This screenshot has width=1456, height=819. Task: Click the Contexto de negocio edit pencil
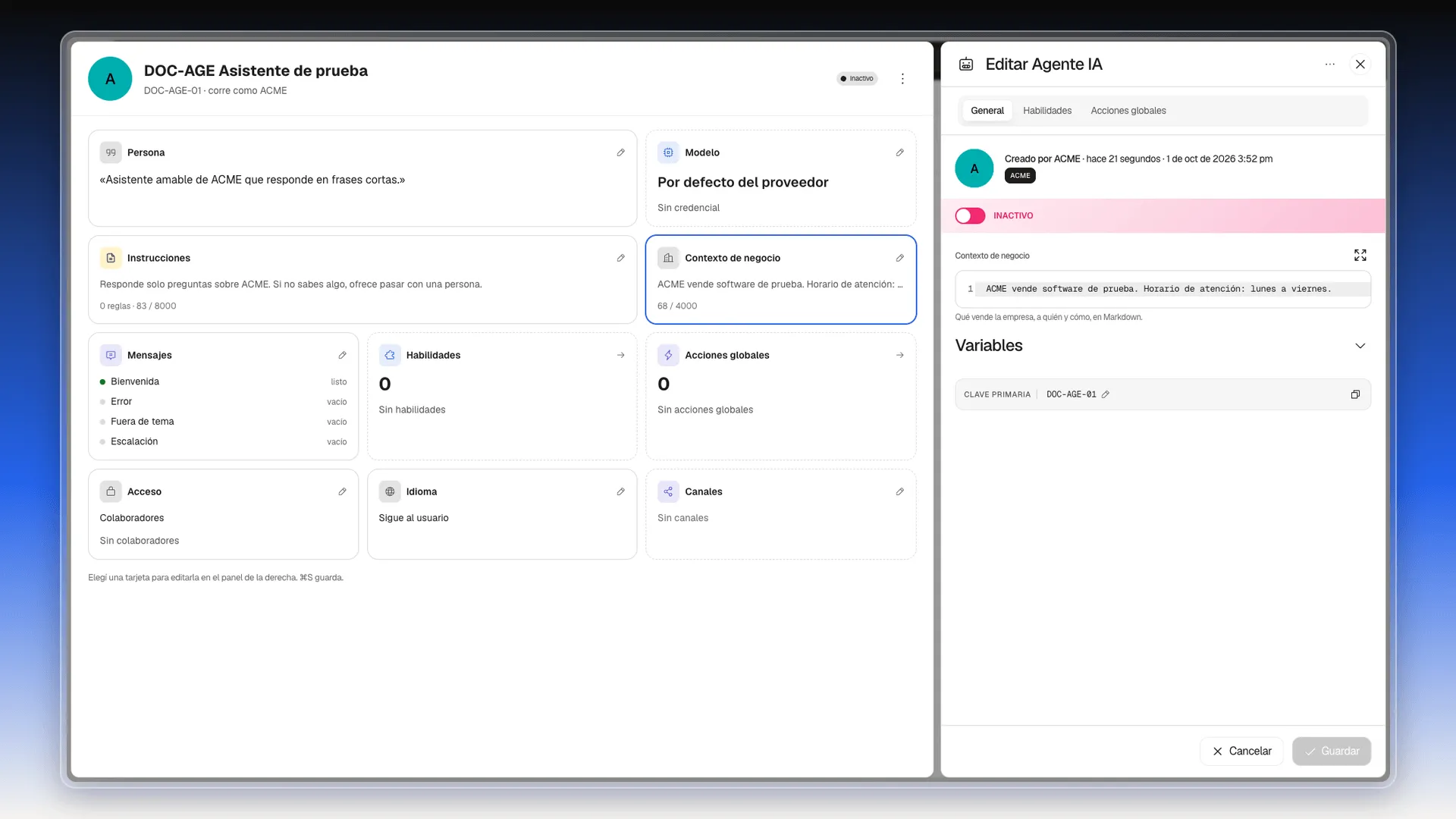point(899,258)
